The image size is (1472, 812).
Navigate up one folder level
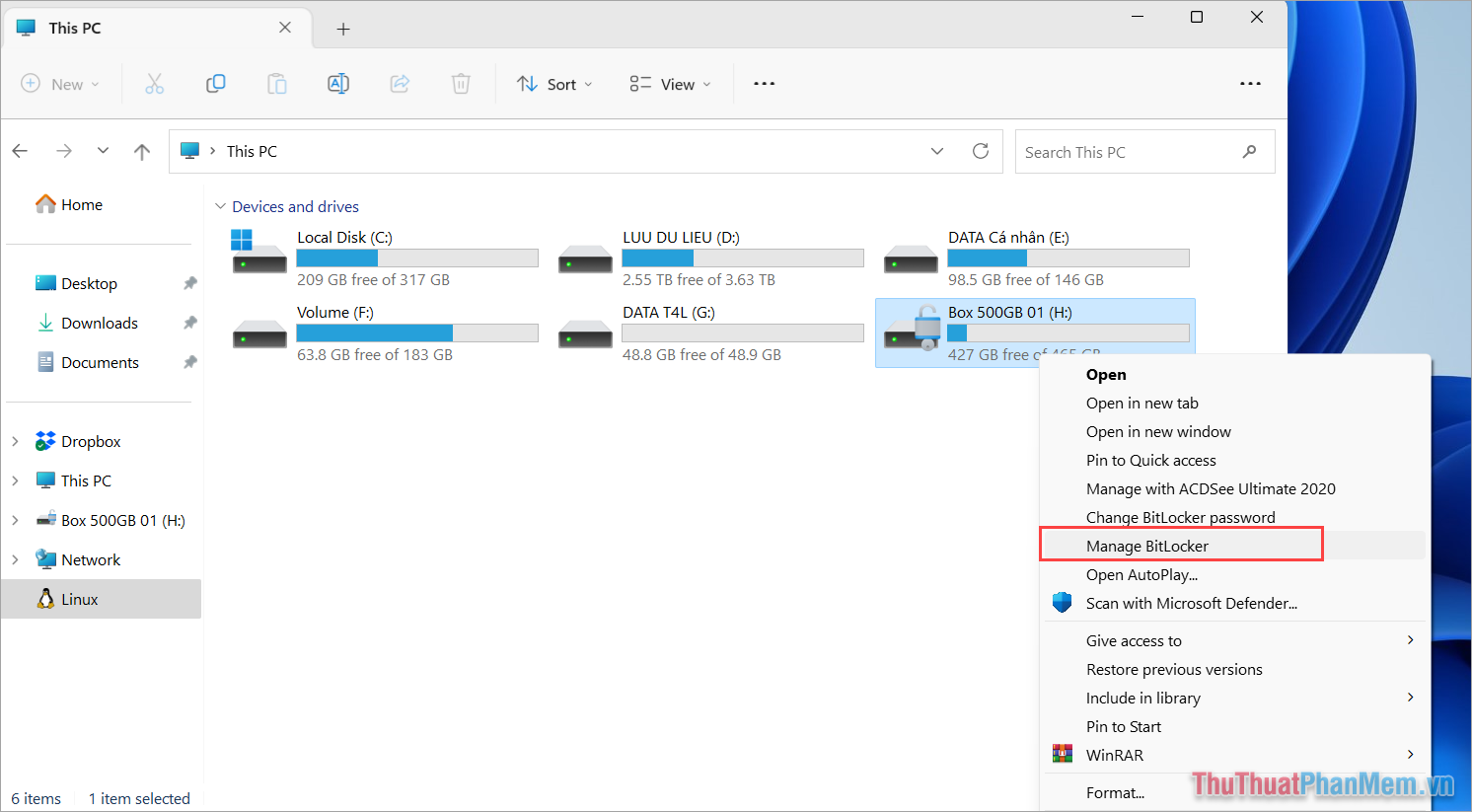point(141,151)
